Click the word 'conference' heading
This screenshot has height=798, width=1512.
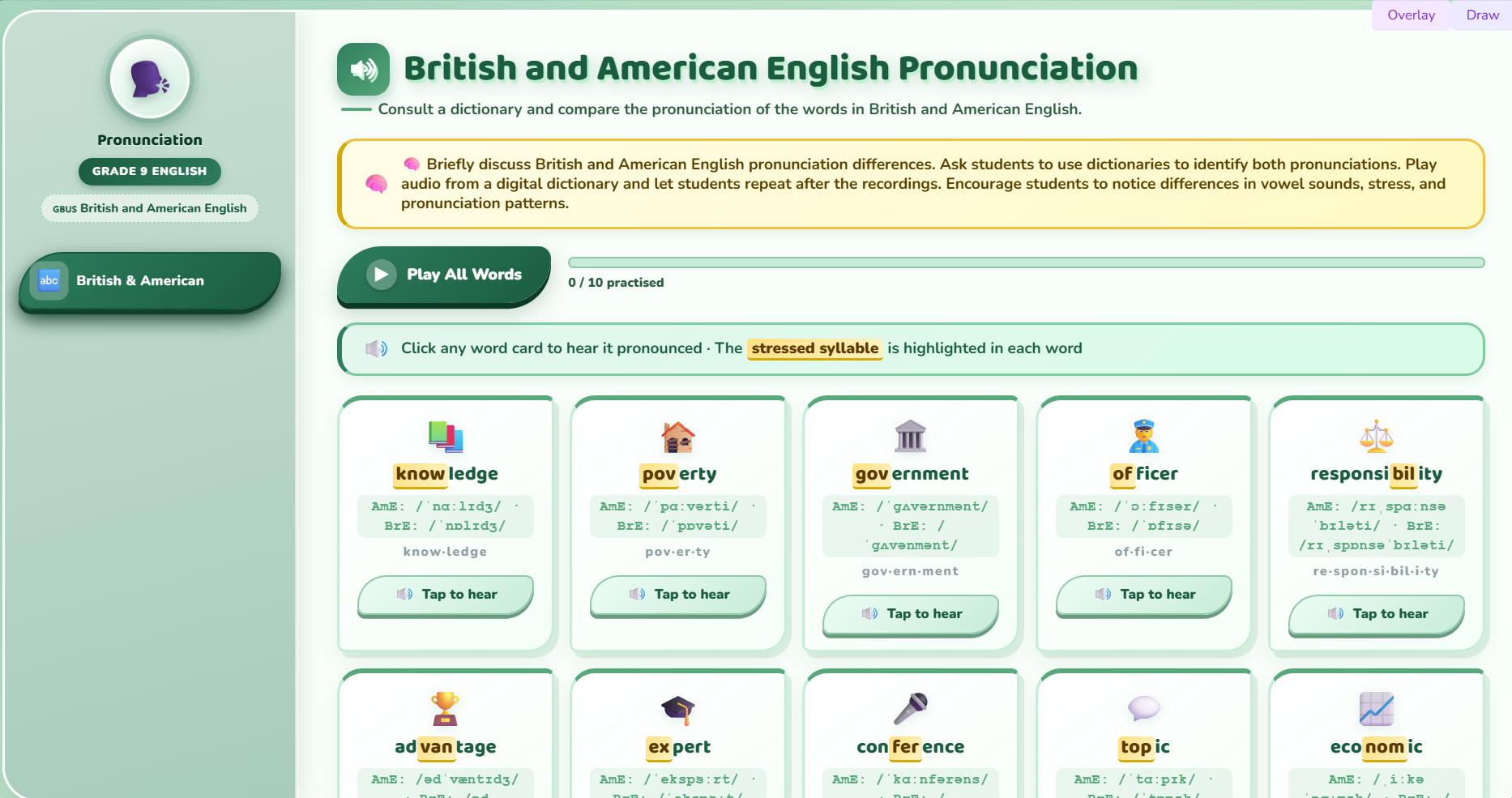tap(911, 747)
